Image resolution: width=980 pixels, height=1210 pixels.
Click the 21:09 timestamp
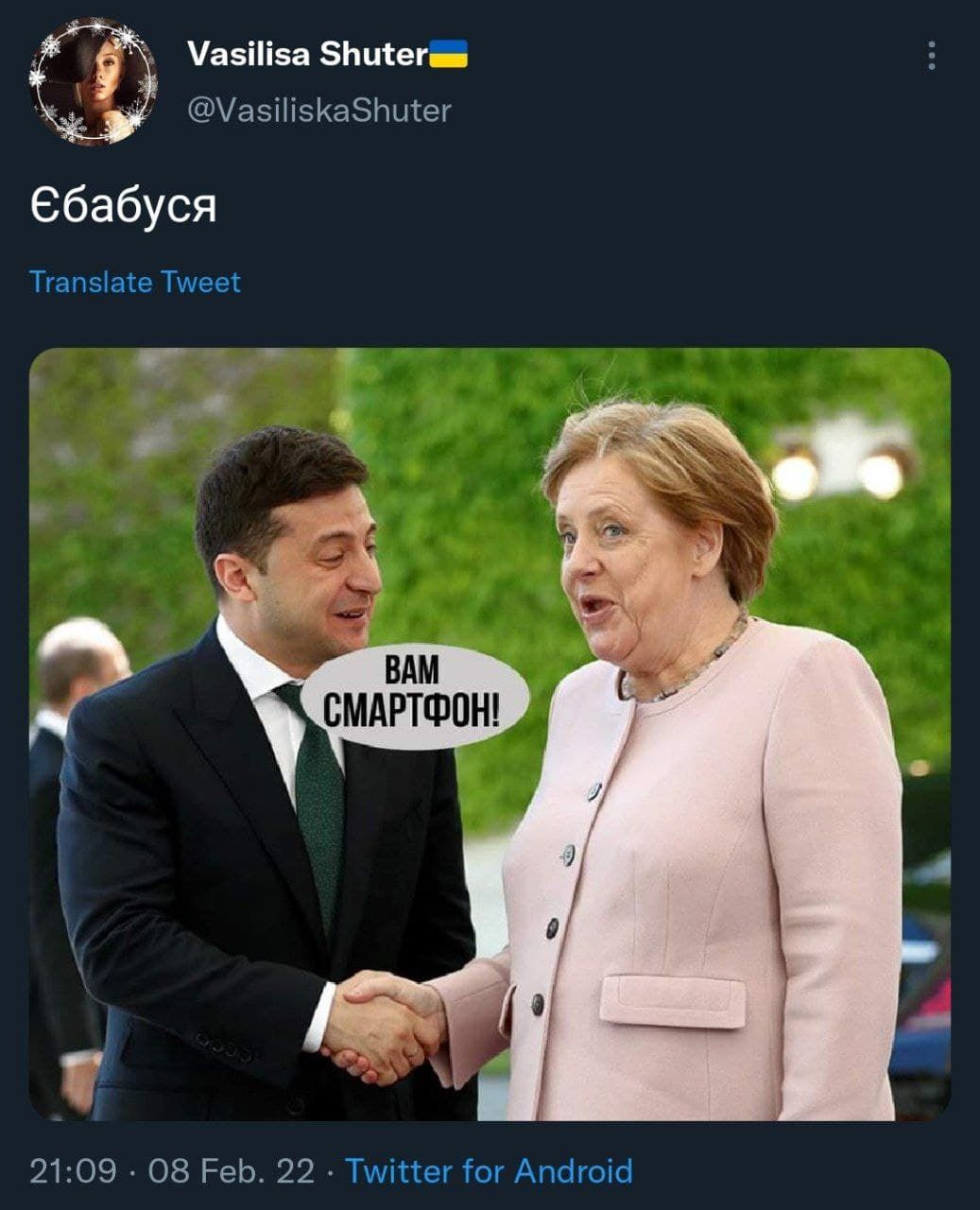pos(74,1171)
